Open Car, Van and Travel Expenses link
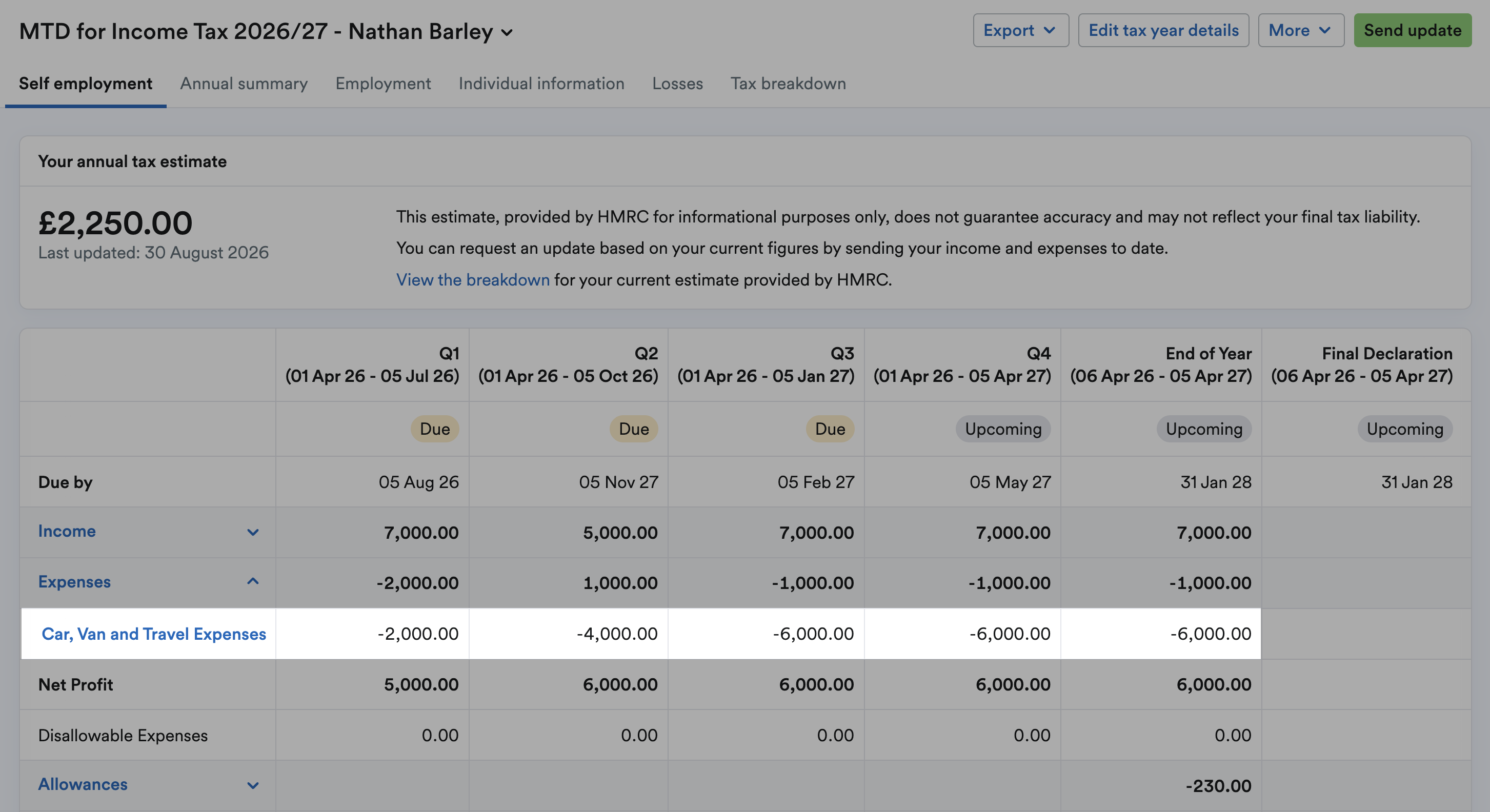Viewport: 1490px width, 812px height. 154,634
